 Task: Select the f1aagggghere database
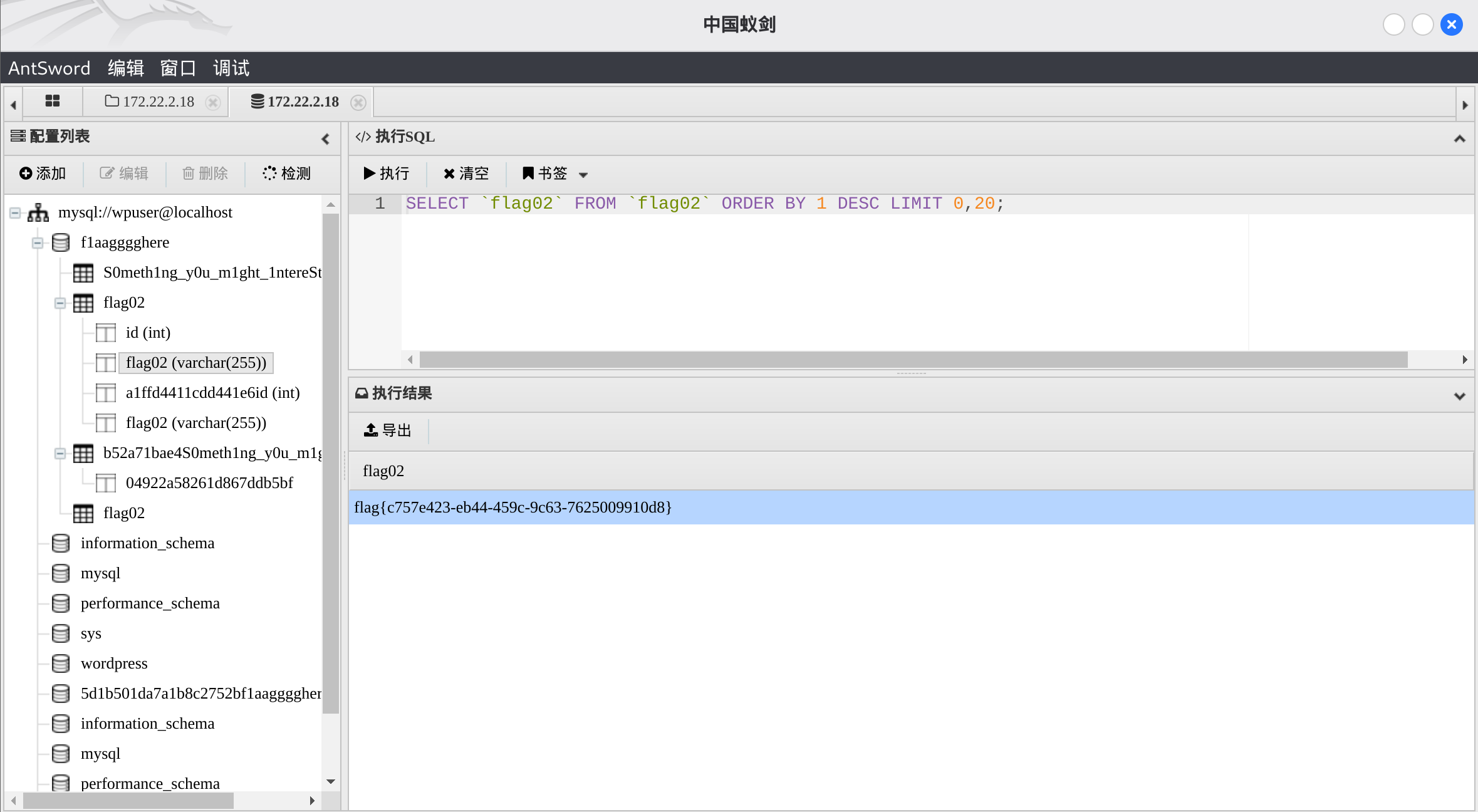(125, 242)
